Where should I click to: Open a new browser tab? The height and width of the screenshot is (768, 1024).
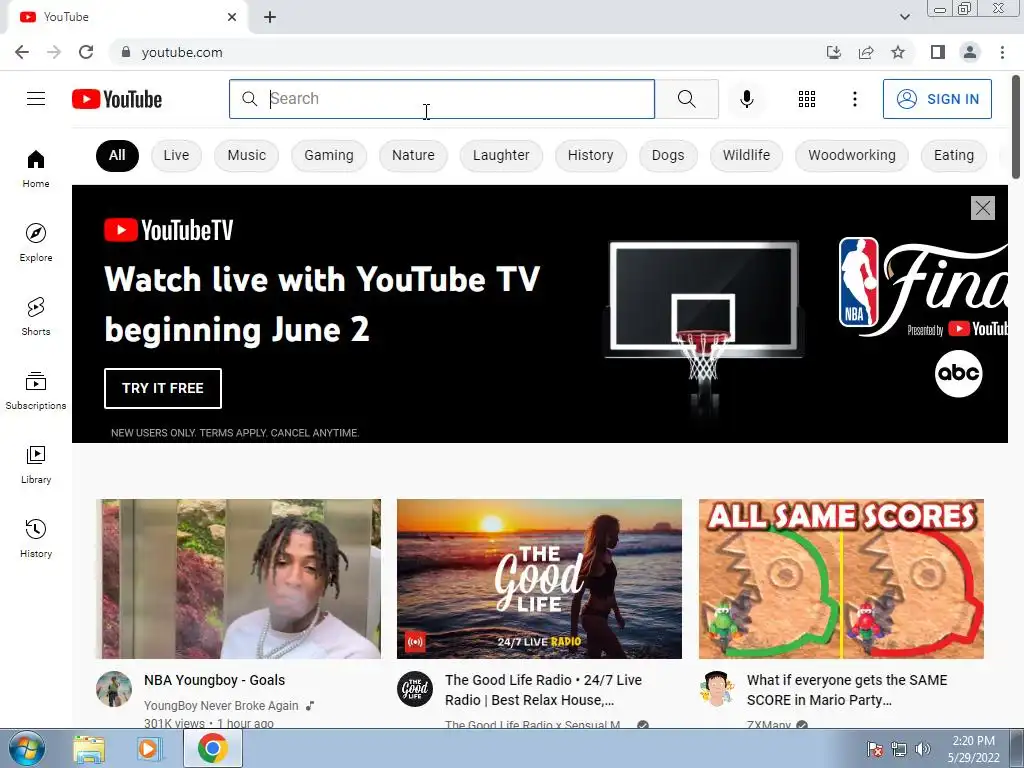tap(270, 18)
